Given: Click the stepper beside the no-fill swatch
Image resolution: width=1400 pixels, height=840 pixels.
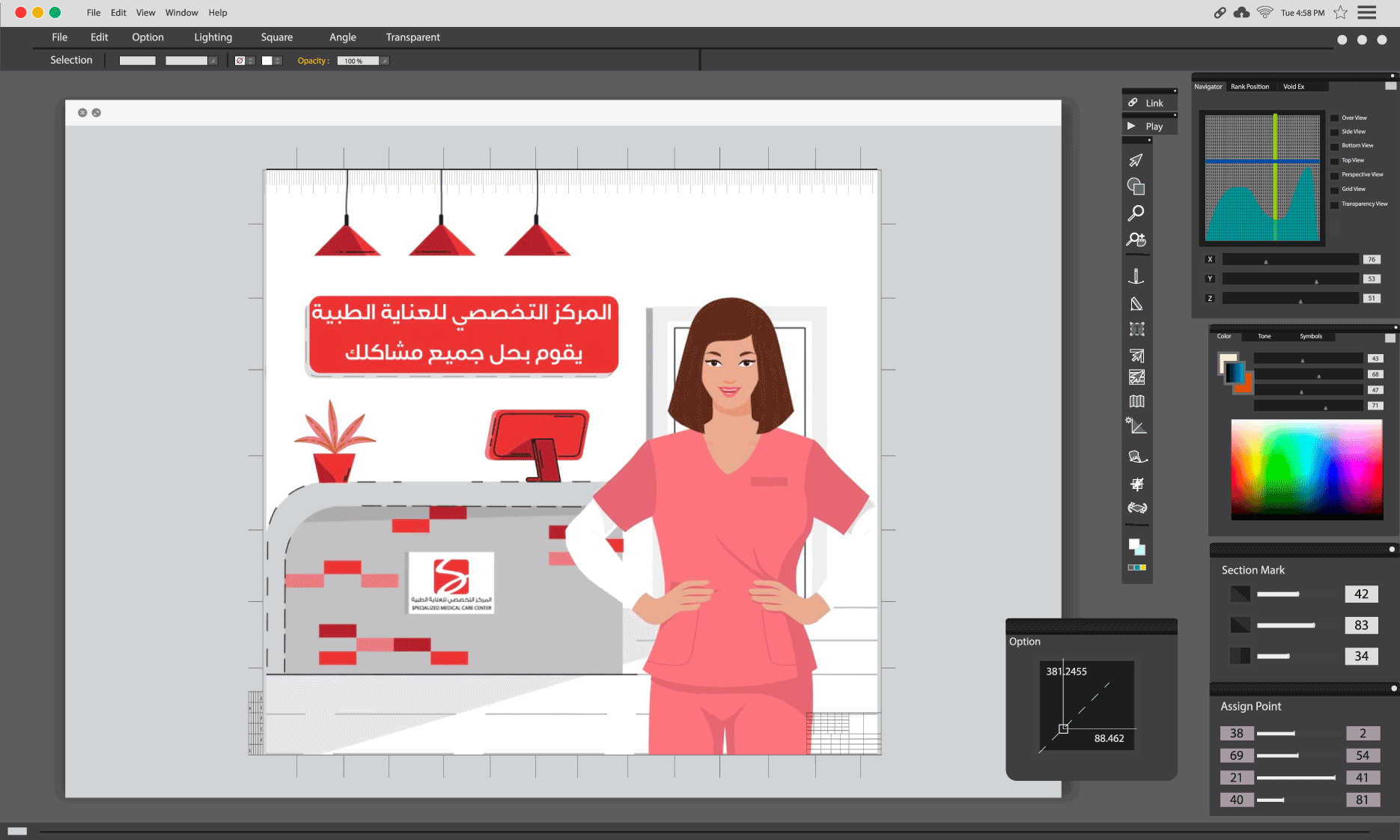Looking at the screenshot, I should 251,61.
